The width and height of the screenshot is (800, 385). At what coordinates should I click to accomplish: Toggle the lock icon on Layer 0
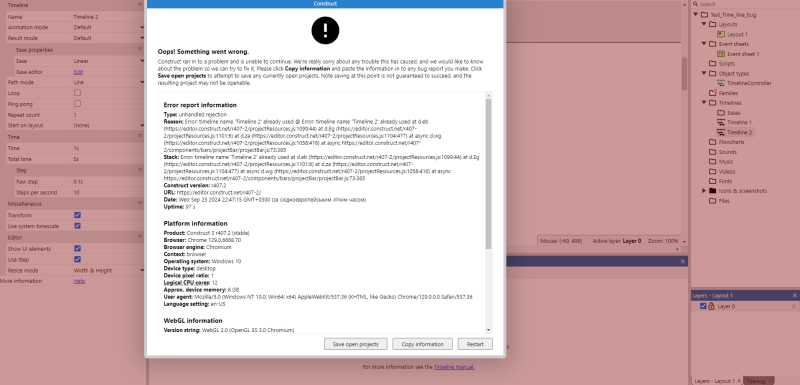click(711, 306)
